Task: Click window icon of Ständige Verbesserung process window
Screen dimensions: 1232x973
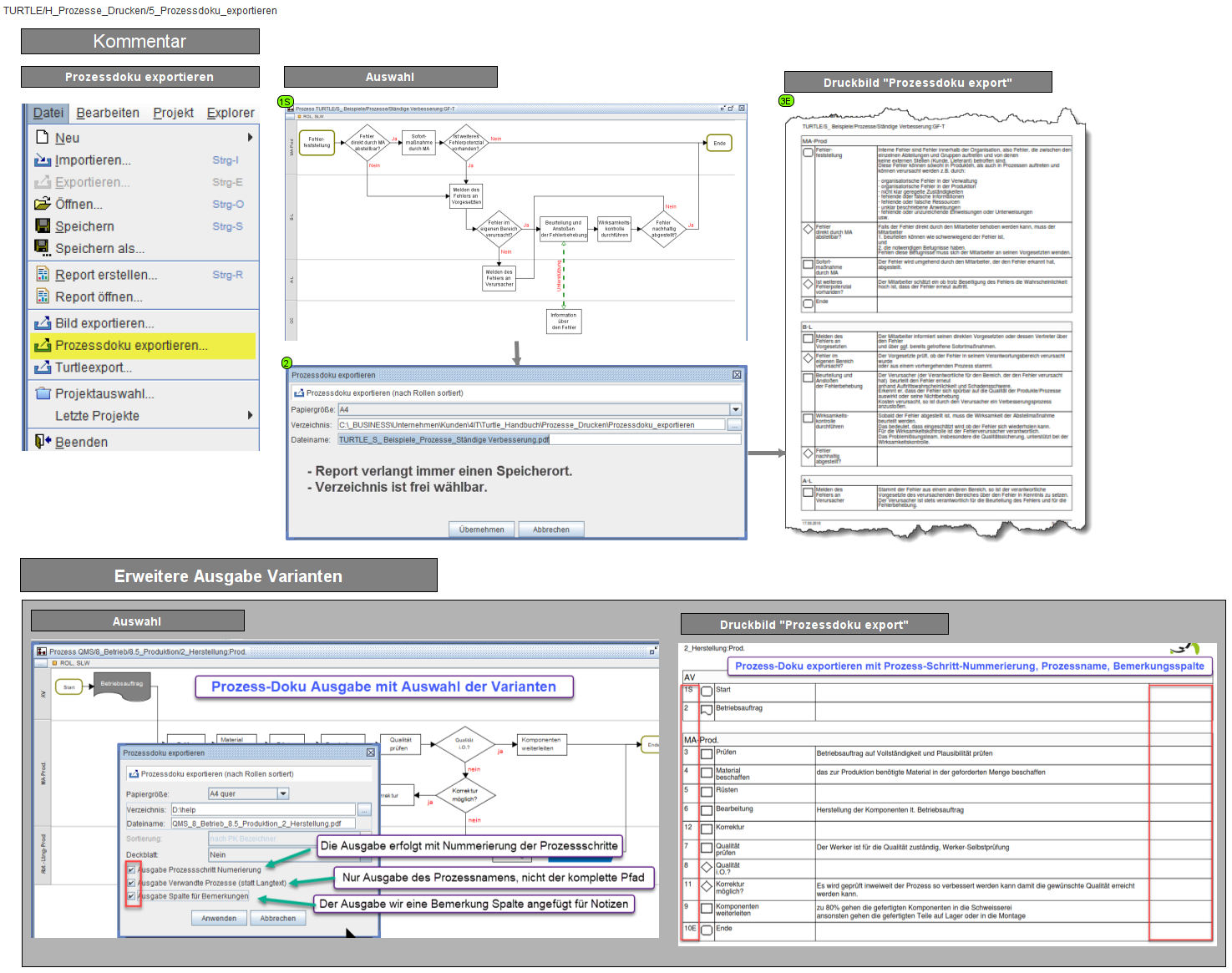Action: 290,109
